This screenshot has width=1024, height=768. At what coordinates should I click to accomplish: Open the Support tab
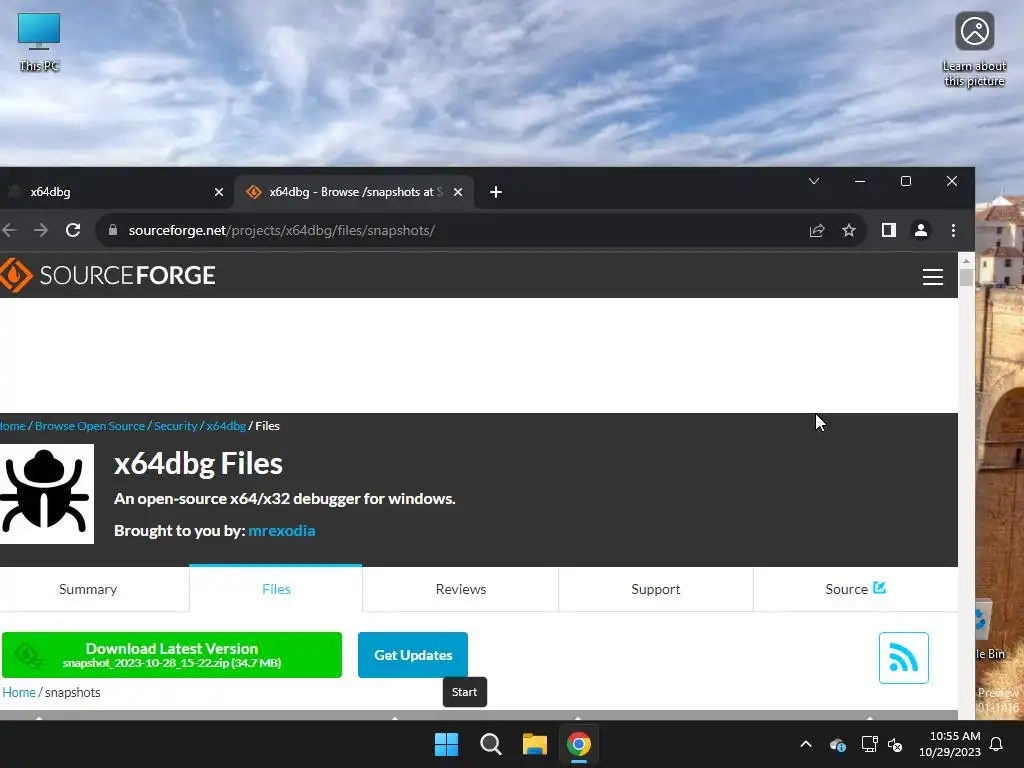pos(656,589)
